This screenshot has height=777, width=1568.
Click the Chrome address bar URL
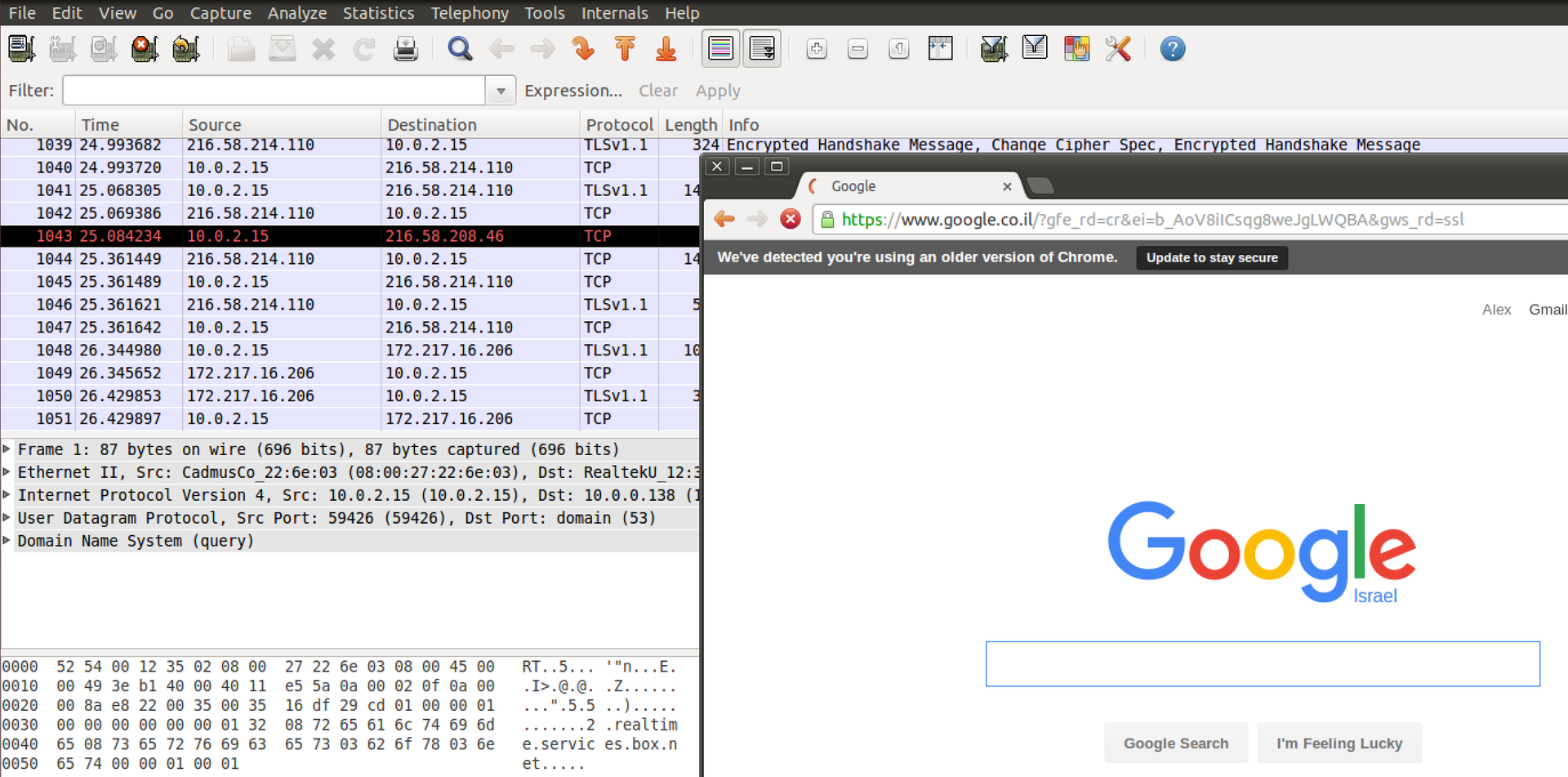(1152, 220)
